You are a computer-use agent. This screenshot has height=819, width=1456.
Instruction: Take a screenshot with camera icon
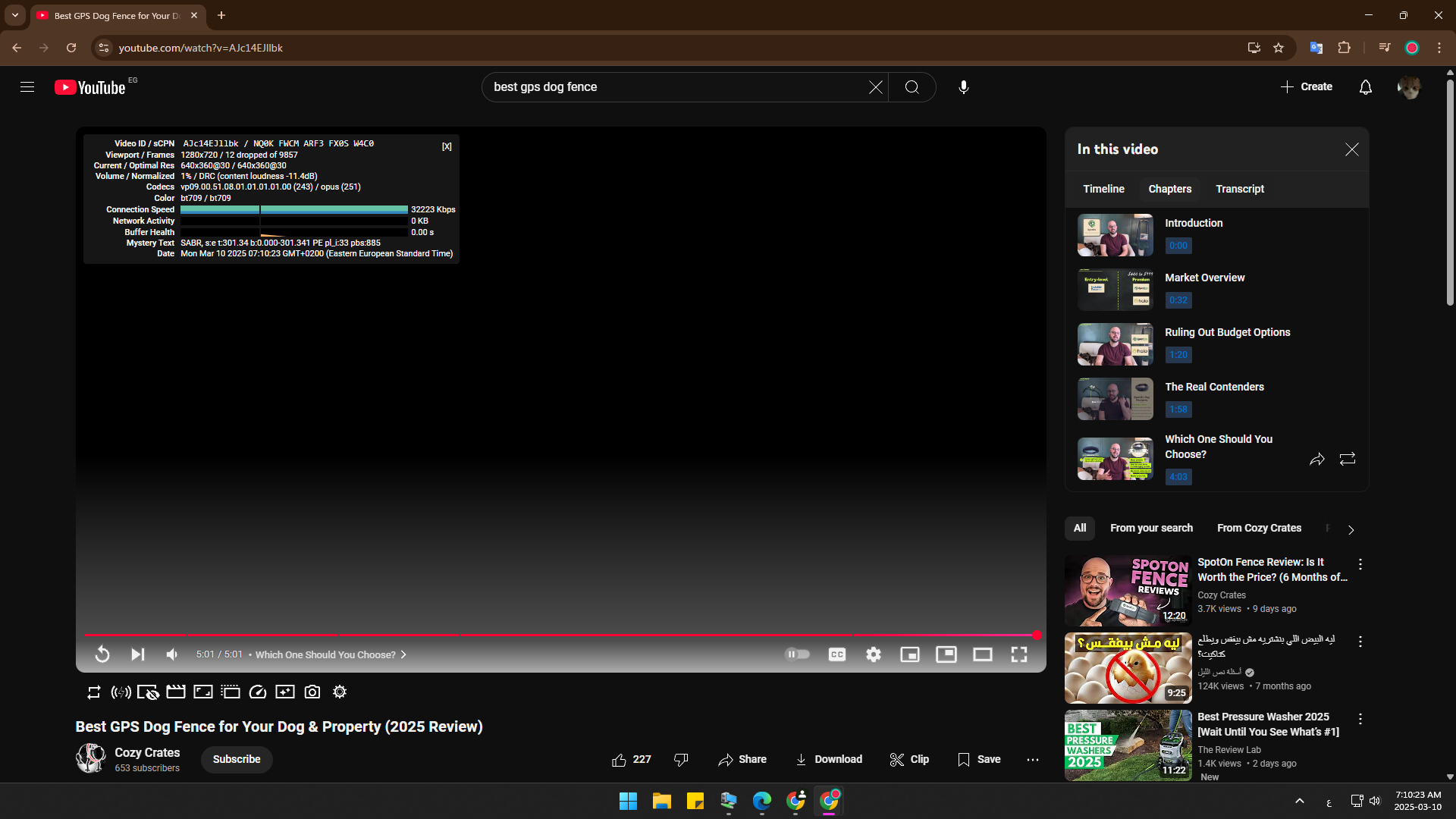point(312,692)
